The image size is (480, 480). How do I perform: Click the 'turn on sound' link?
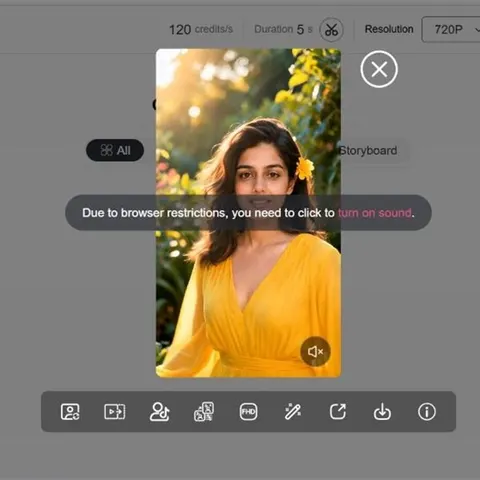[x=375, y=213]
